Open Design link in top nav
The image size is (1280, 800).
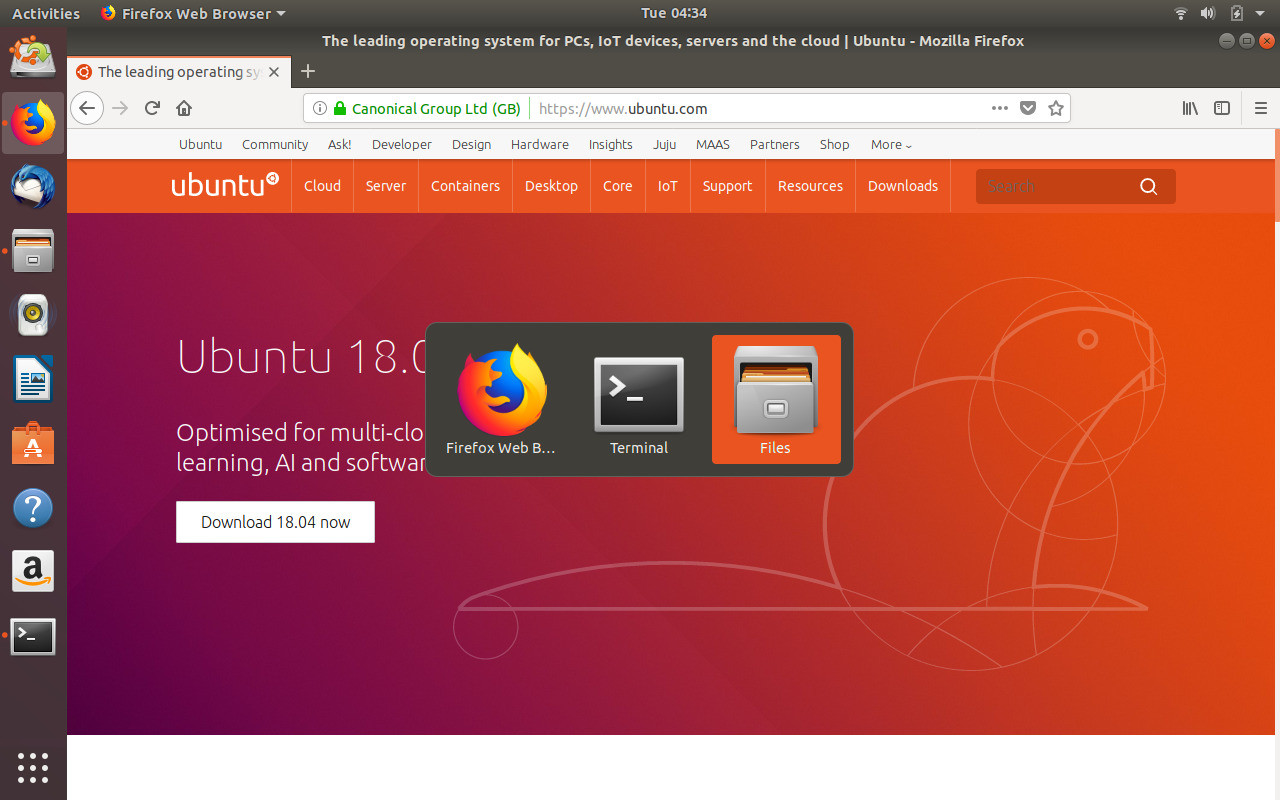471,145
